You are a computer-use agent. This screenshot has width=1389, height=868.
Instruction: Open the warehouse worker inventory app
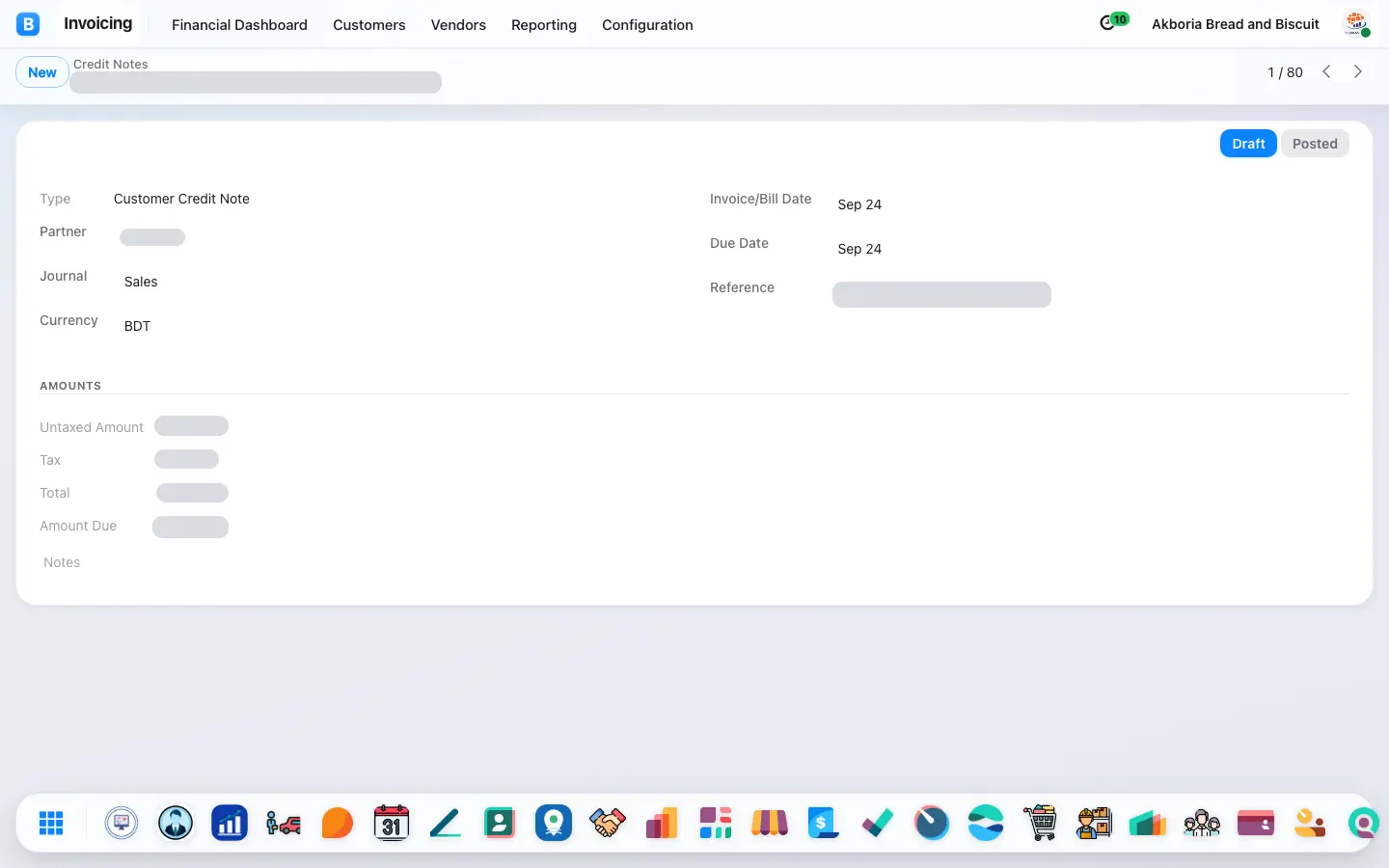[x=1094, y=823]
